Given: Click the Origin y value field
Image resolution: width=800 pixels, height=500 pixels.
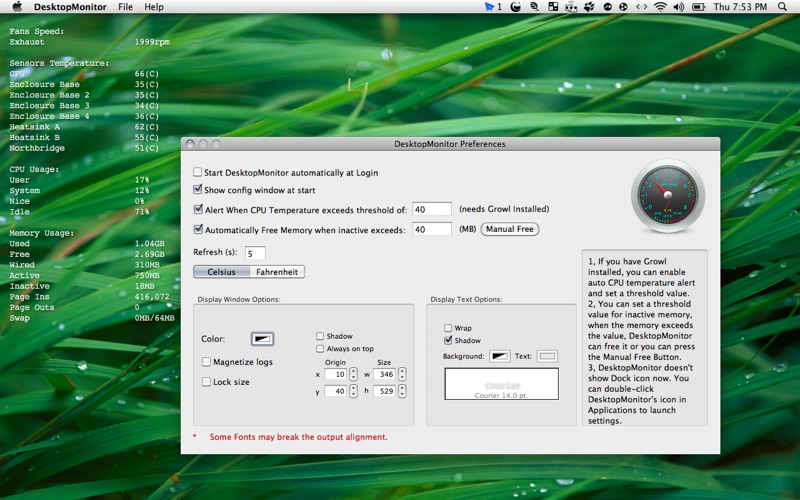Looking at the screenshot, I should [x=335, y=391].
